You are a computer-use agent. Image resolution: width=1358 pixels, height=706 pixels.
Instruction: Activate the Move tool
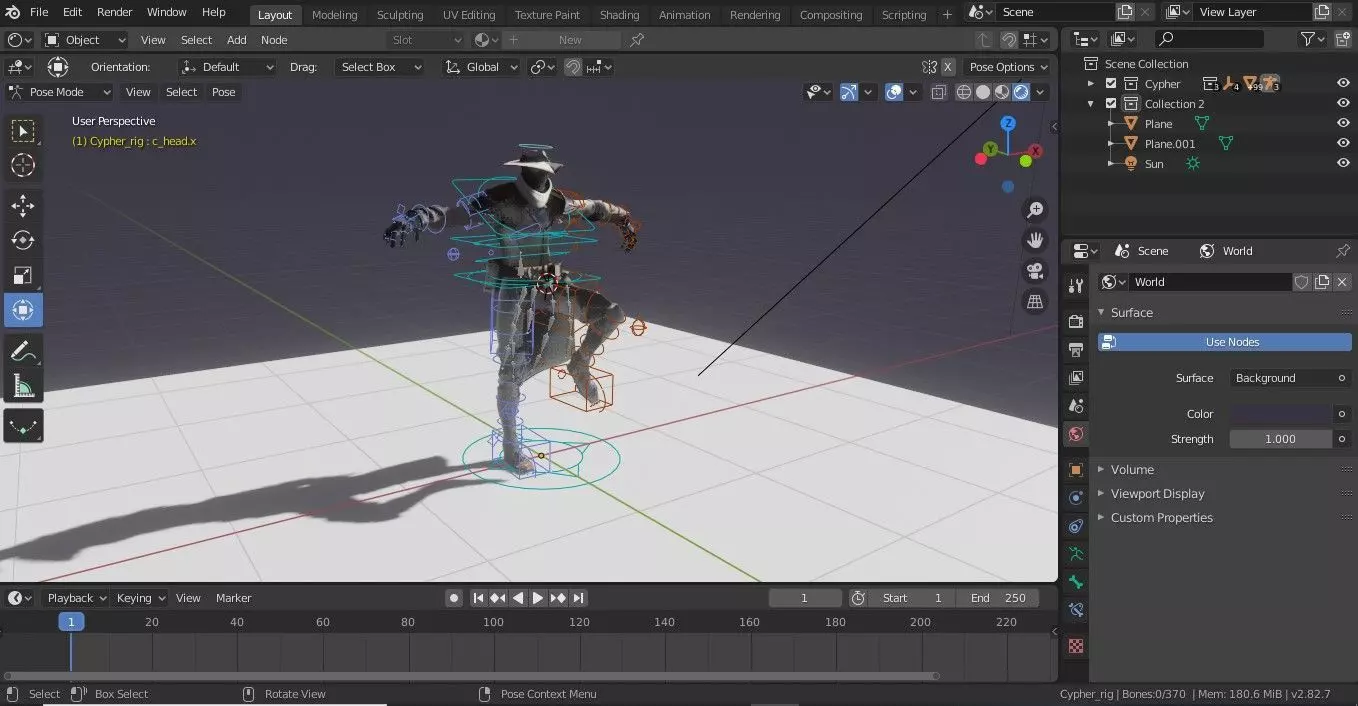tap(23, 206)
